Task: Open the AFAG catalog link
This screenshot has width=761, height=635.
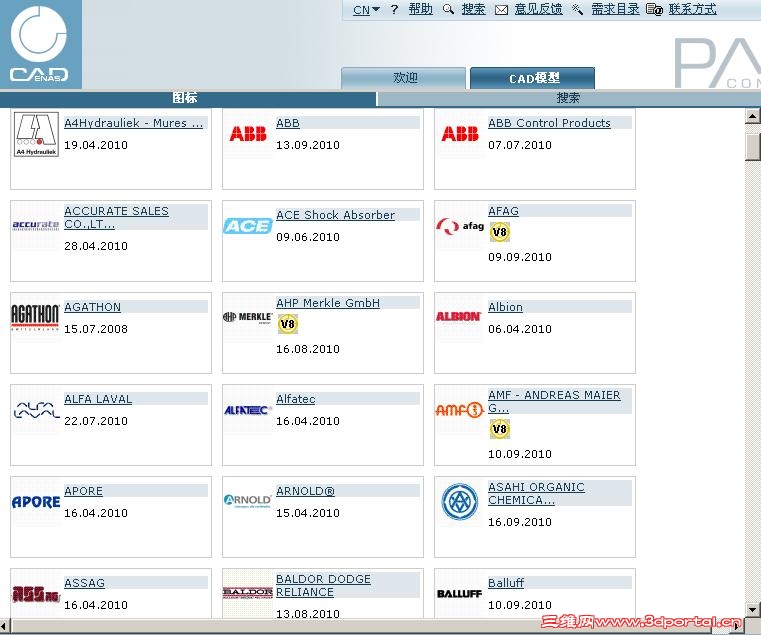Action: tap(503, 211)
